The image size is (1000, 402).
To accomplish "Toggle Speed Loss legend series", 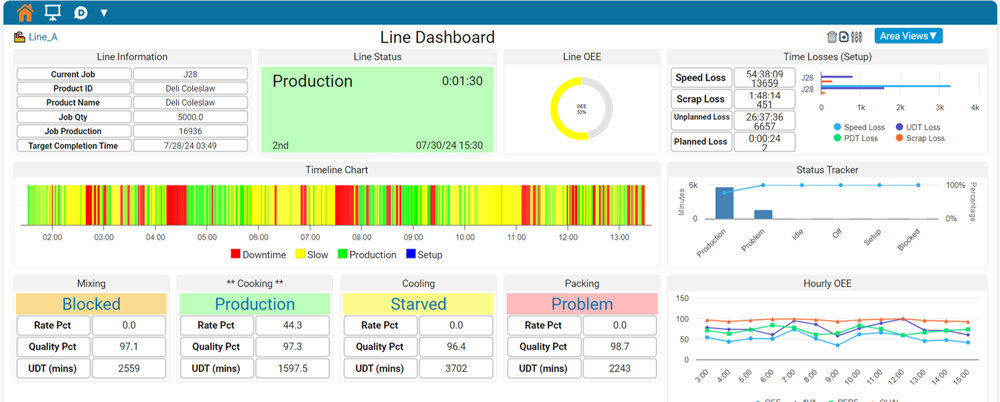I will (x=856, y=127).
